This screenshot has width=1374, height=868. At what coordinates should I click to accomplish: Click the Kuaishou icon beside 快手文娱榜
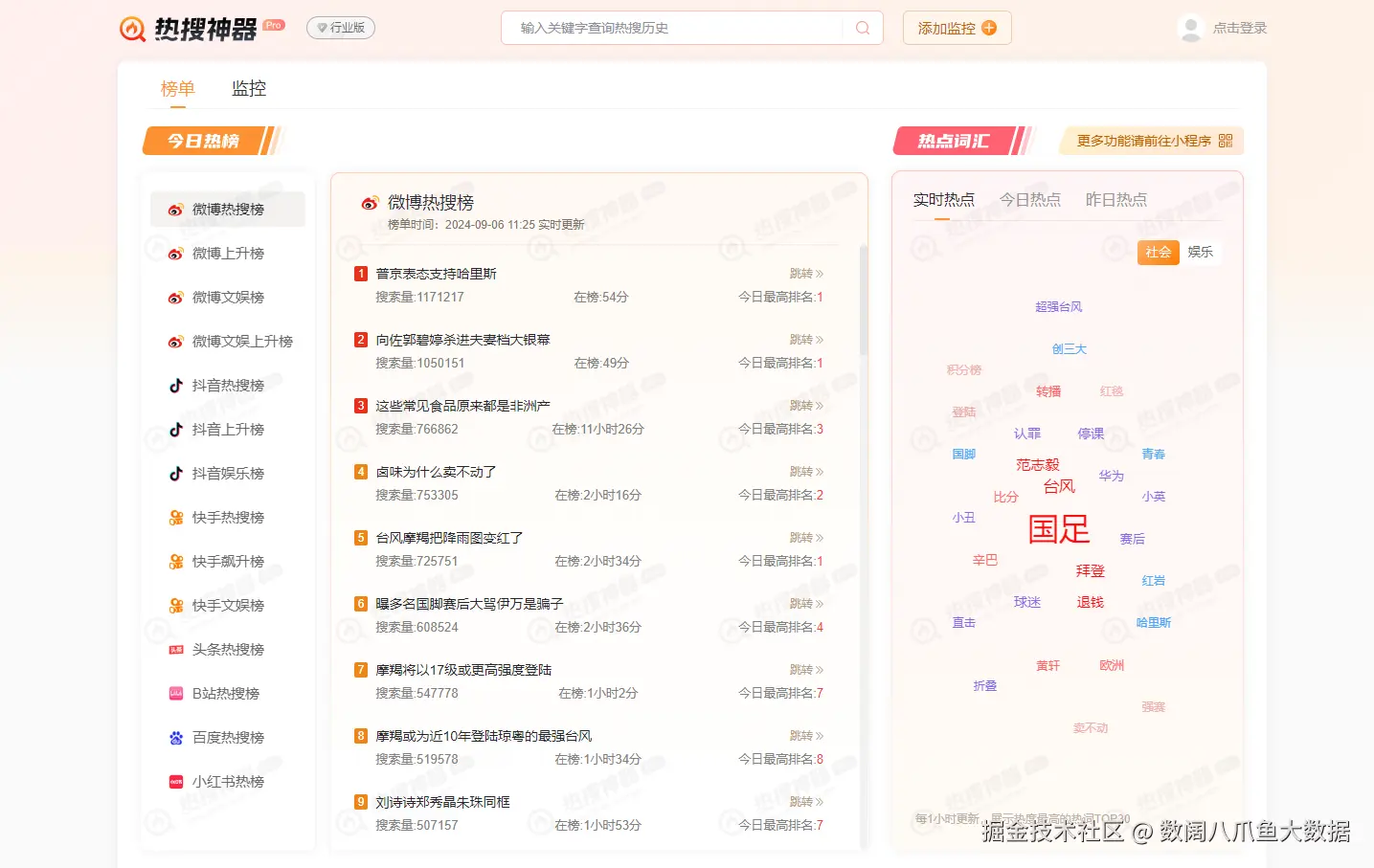[176, 606]
